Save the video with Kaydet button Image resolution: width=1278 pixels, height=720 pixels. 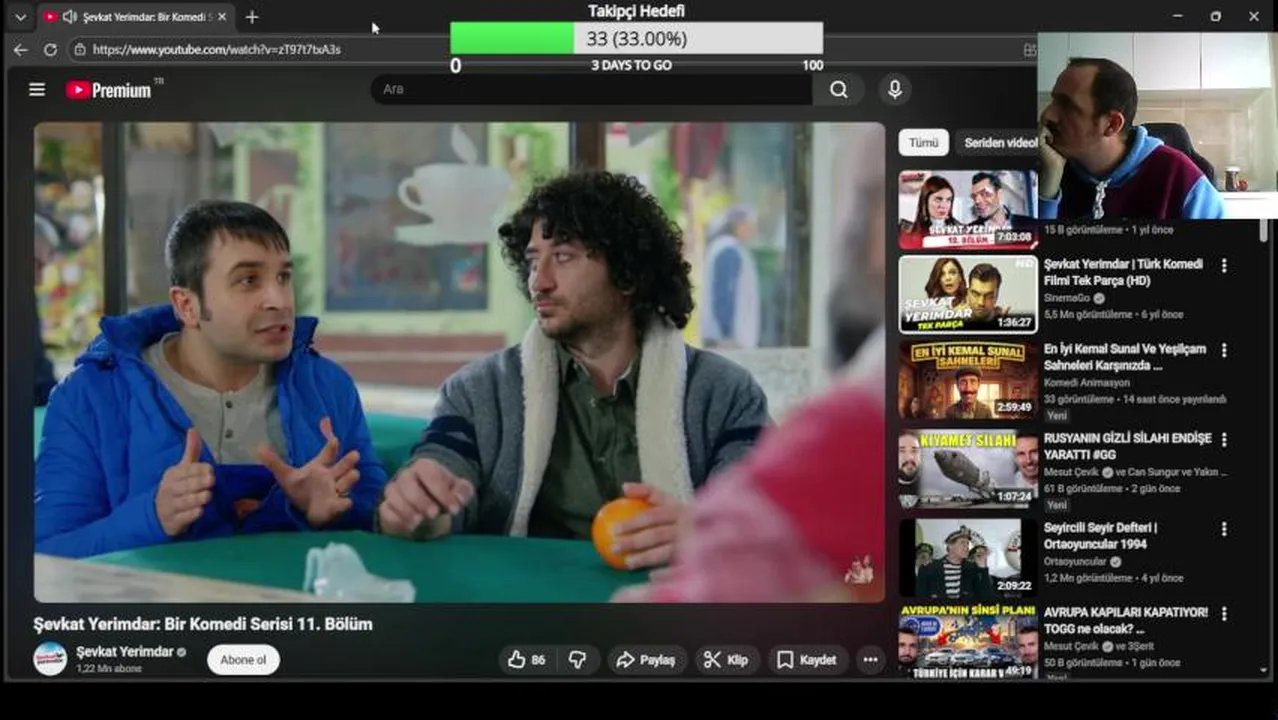click(806, 660)
